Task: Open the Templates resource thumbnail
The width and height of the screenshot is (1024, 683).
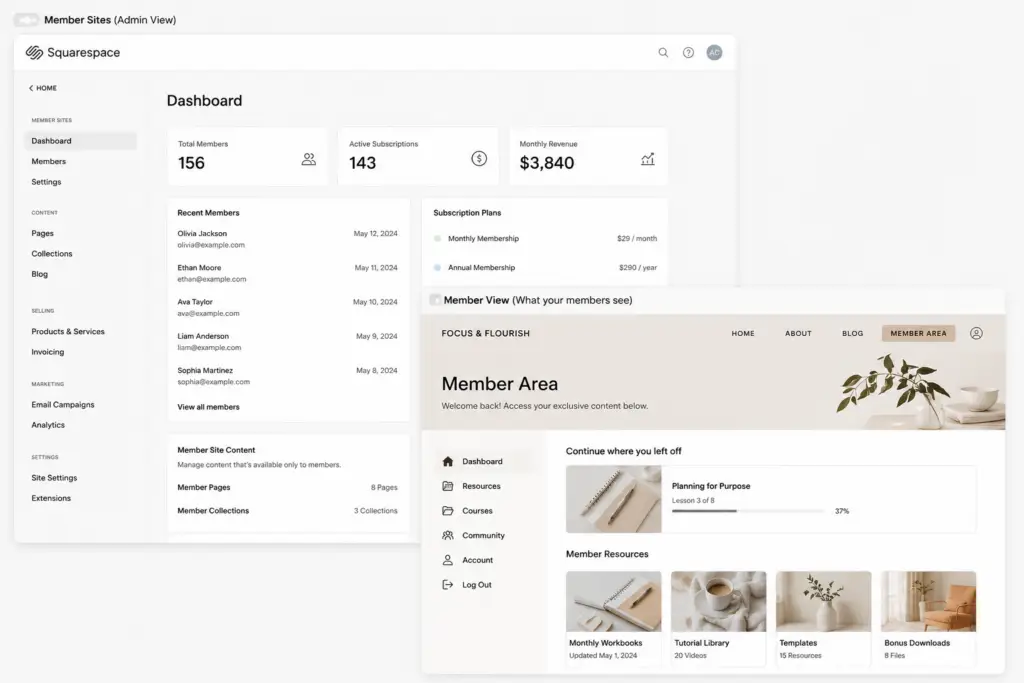Action: (x=824, y=601)
